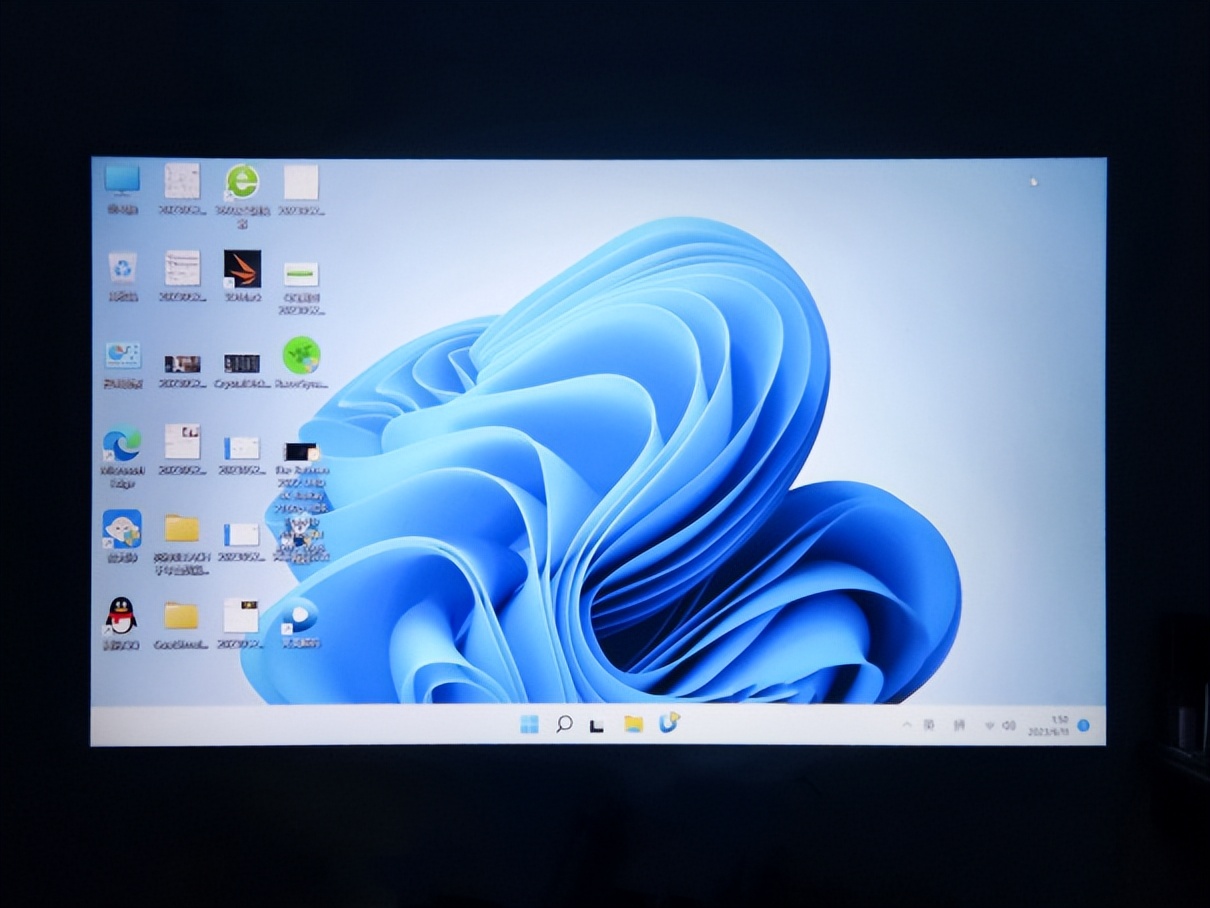Open the clock and date flyout
This screenshot has width=1210, height=908.
[x=1048, y=725]
